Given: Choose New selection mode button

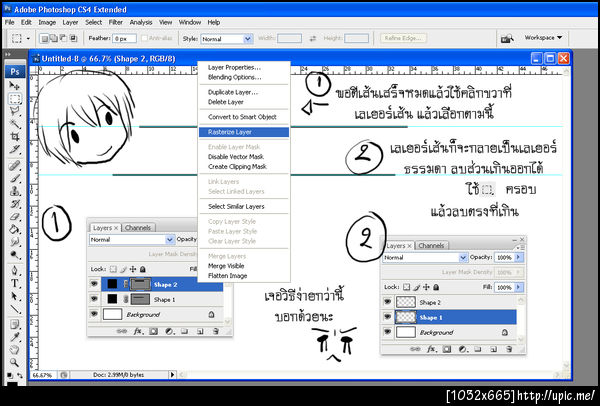Looking at the screenshot, I should pyautogui.click(x=44, y=38).
